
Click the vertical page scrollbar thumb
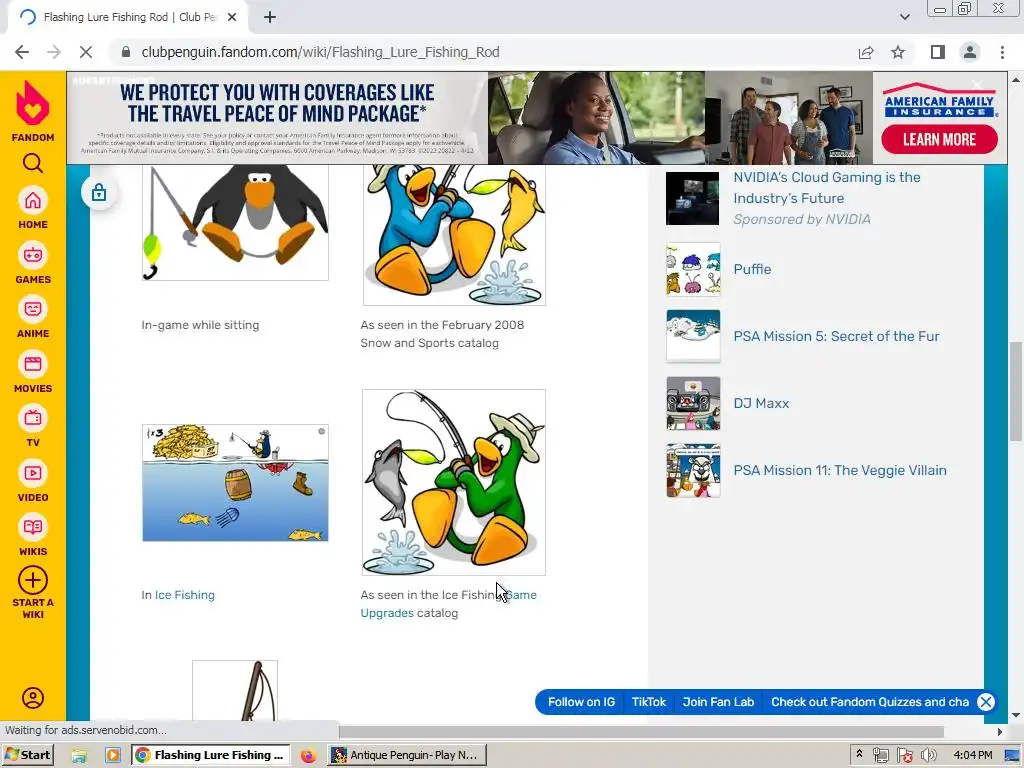tap(1016, 392)
